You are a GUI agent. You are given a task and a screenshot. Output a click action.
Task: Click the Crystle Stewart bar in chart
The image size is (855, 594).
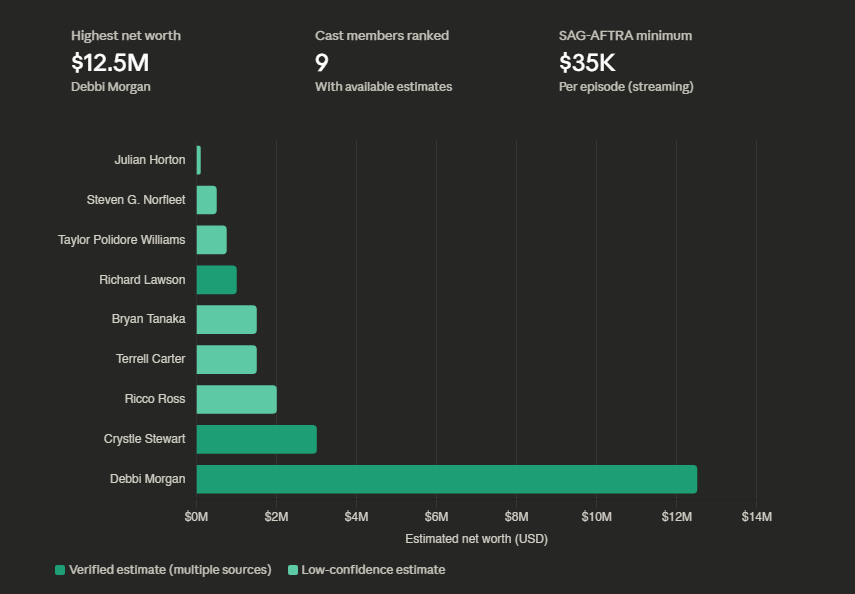[256, 439]
